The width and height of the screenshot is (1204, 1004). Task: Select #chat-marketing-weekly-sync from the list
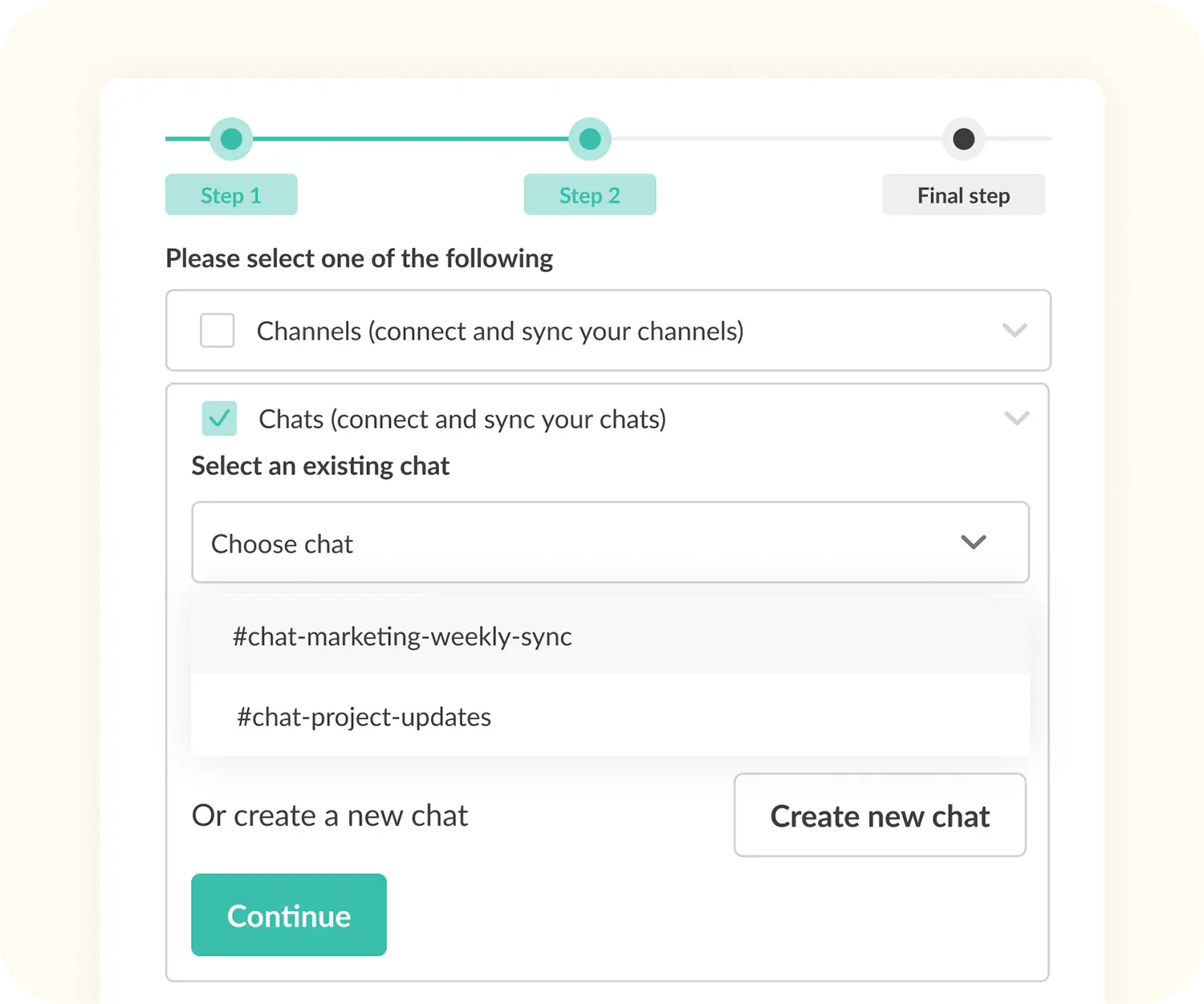coord(402,636)
